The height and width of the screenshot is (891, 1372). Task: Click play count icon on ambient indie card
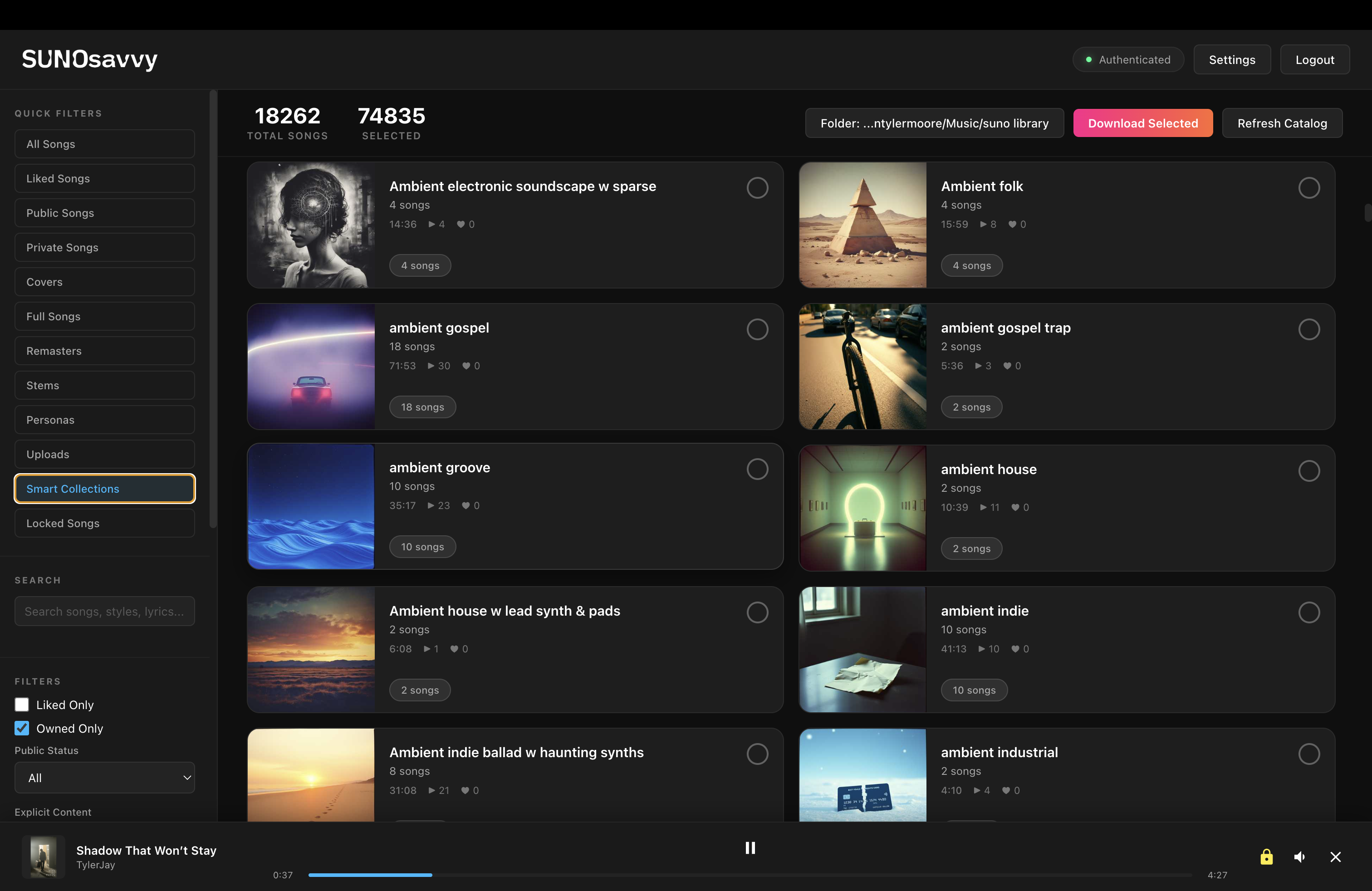point(981,649)
